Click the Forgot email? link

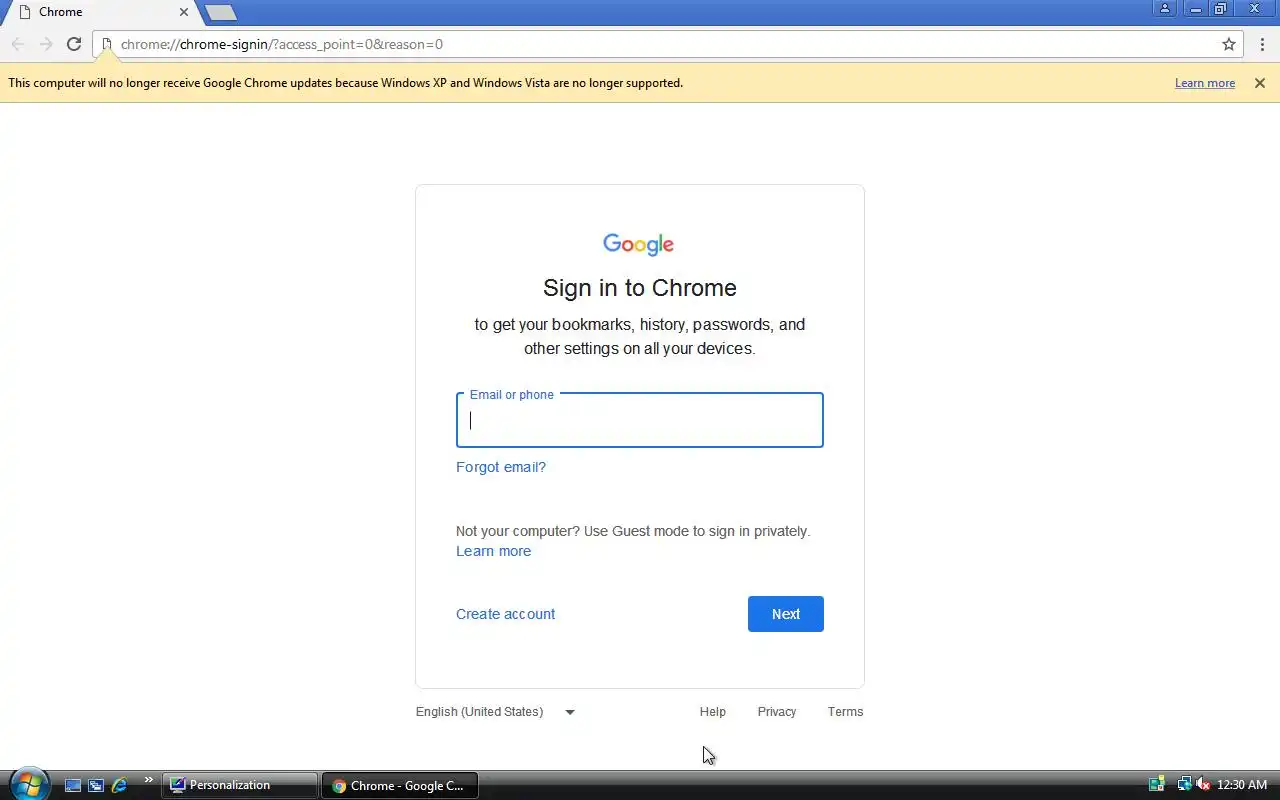tap(501, 467)
